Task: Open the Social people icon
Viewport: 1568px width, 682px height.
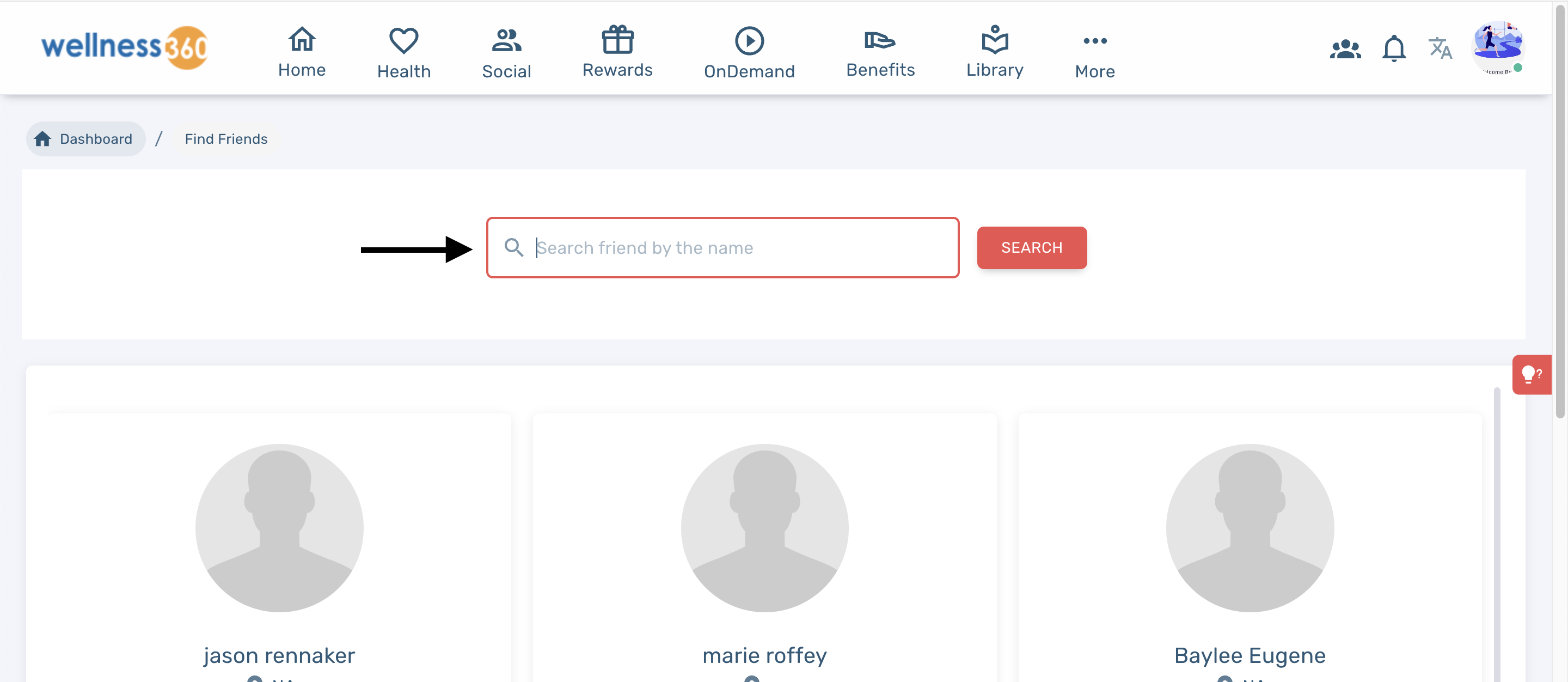Action: point(506,41)
